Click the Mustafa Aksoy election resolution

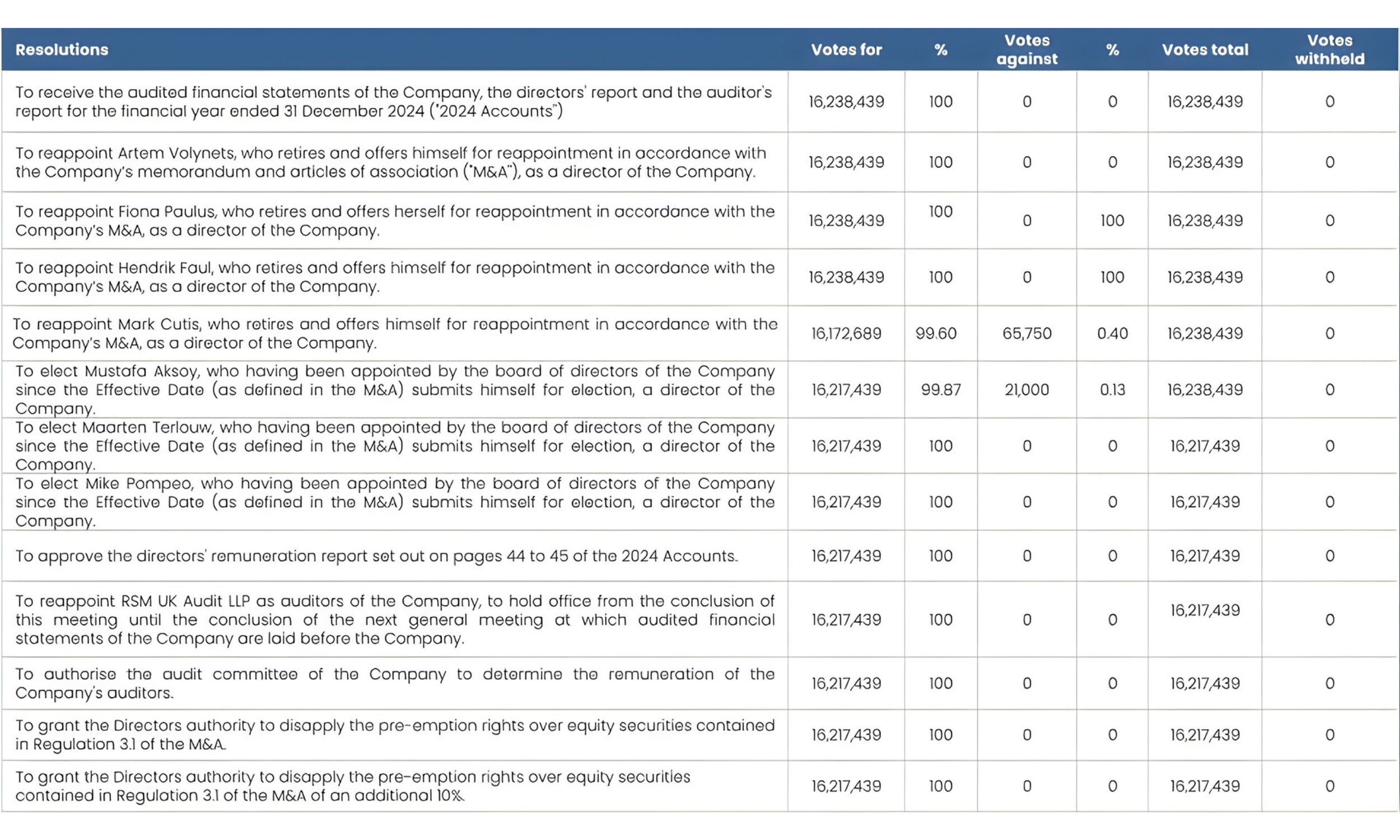[394, 390]
